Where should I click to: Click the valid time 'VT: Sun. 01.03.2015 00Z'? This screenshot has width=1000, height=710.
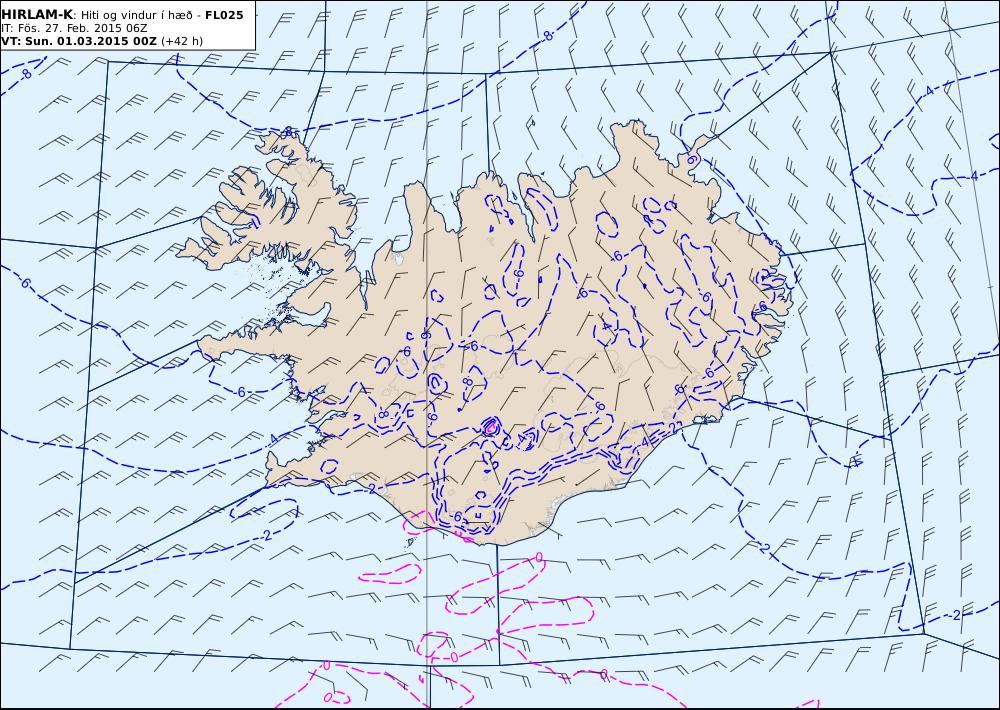point(79,41)
